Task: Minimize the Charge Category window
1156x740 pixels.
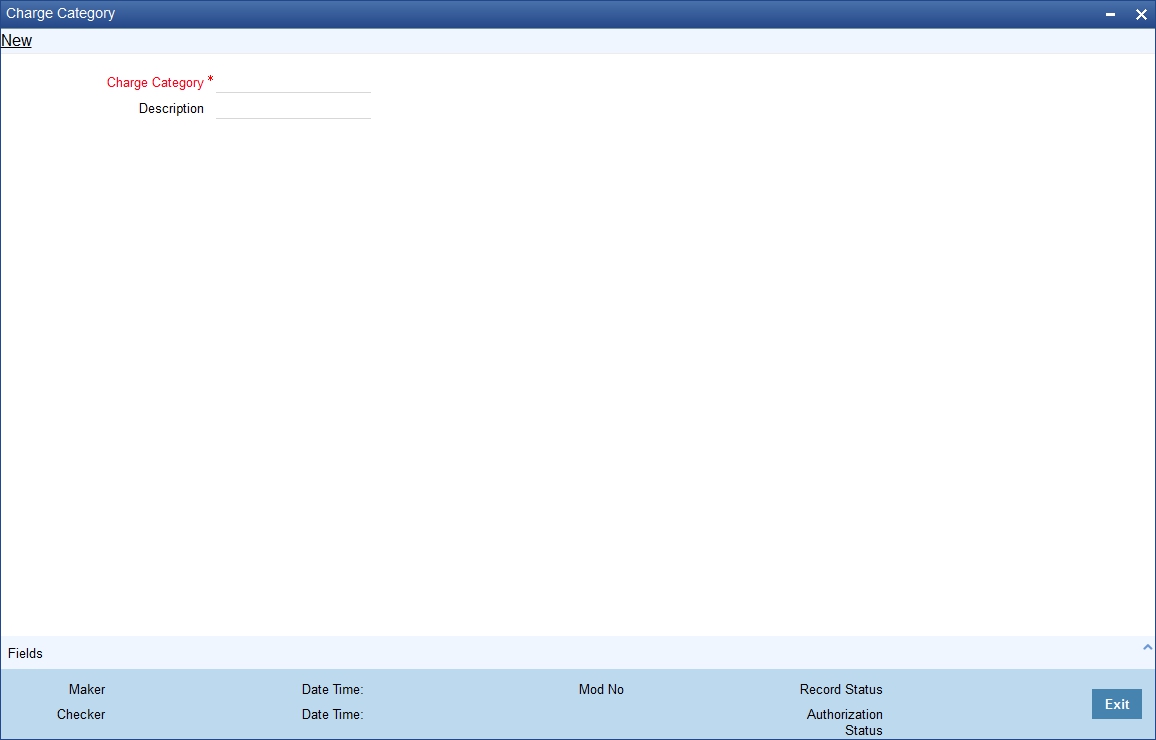Action: coord(1110,14)
